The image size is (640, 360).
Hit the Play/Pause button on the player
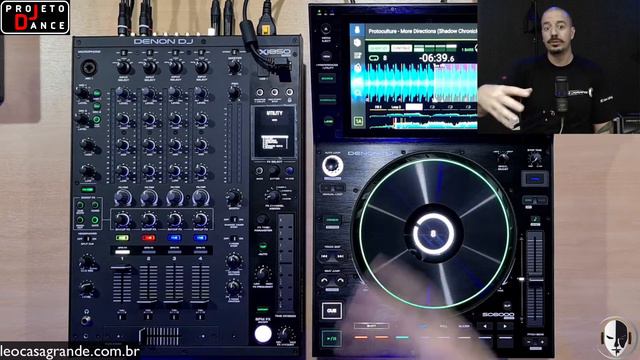pyautogui.click(x=331, y=339)
